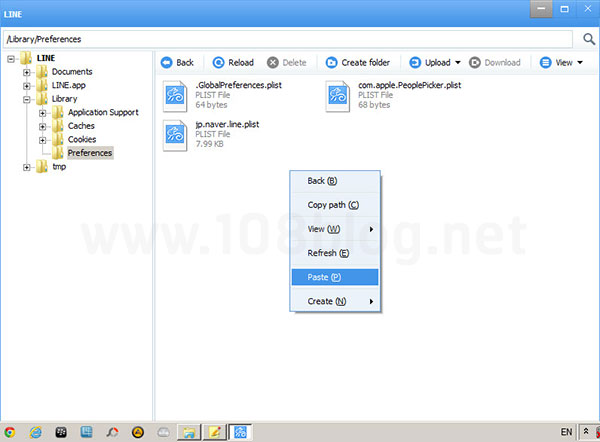This screenshot has width=600, height=442.
Task: Click the Caches folder icon
Action: (x=58, y=126)
